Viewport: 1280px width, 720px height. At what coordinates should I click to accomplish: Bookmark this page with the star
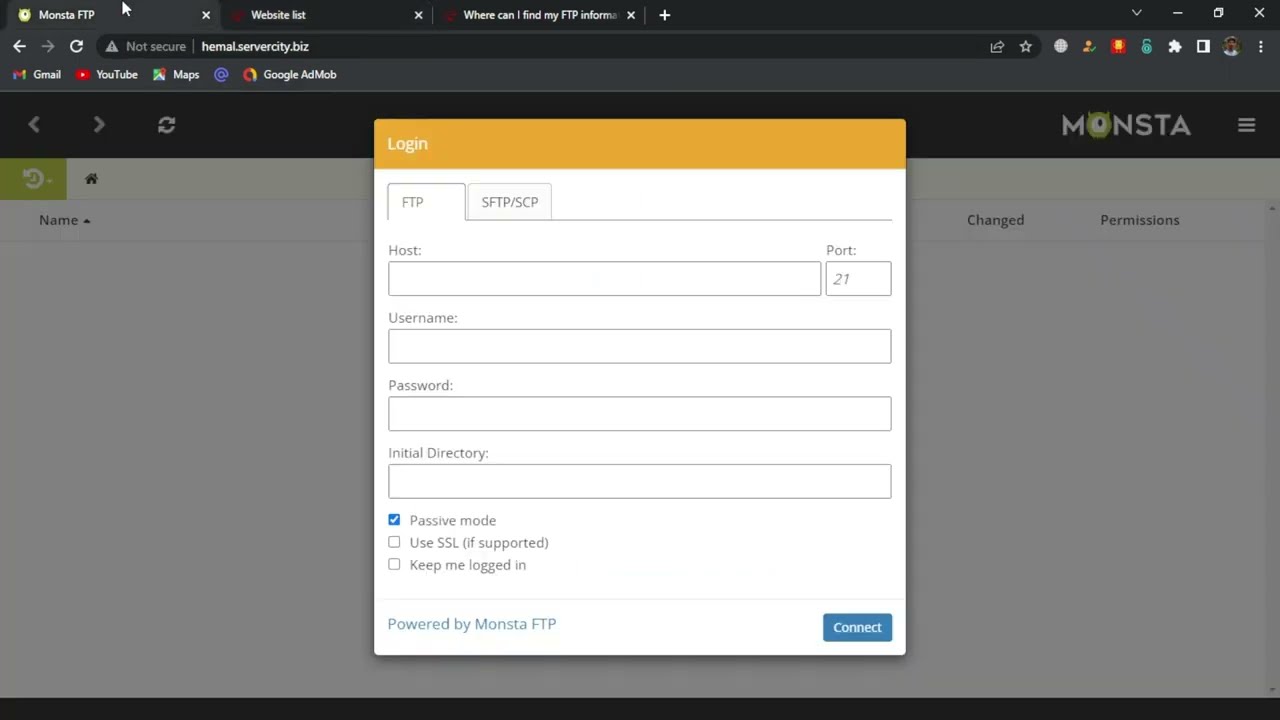1025,46
